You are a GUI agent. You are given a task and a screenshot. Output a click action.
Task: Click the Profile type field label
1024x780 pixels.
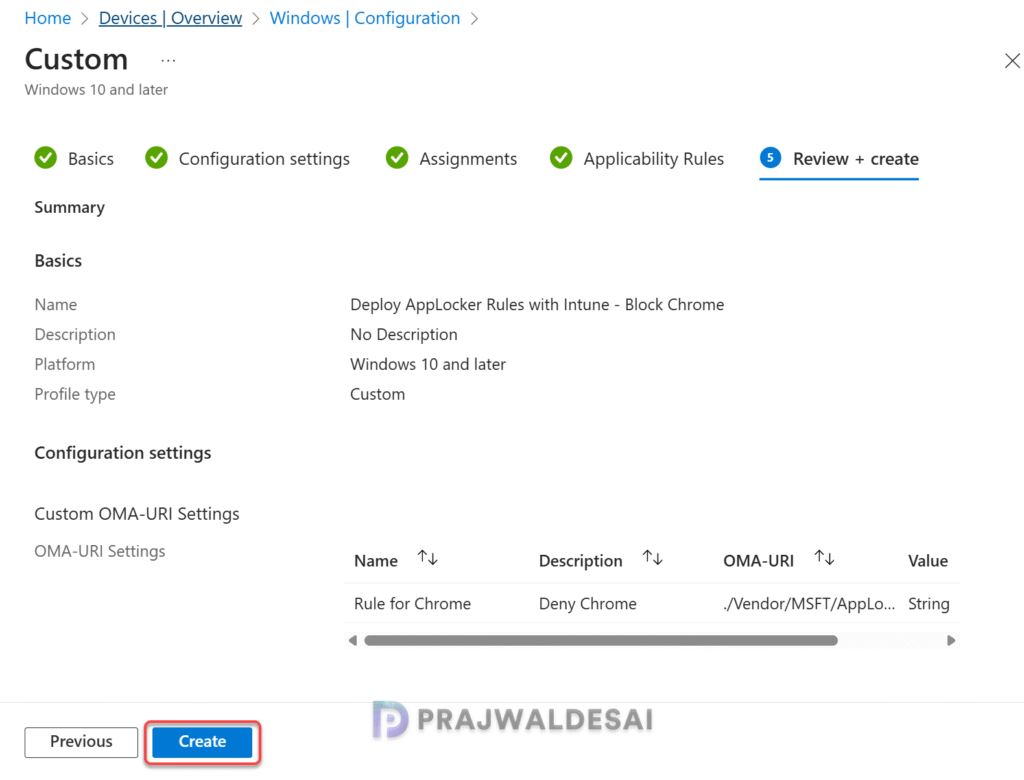(74, 394)
